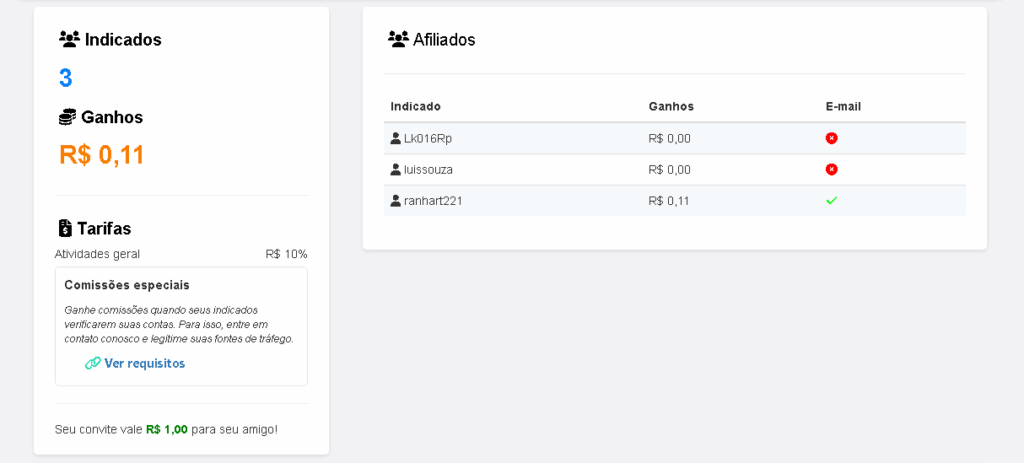Click the orange R$ 0,11 earnings total
1024x463 pixels.
tap(101, 155)
